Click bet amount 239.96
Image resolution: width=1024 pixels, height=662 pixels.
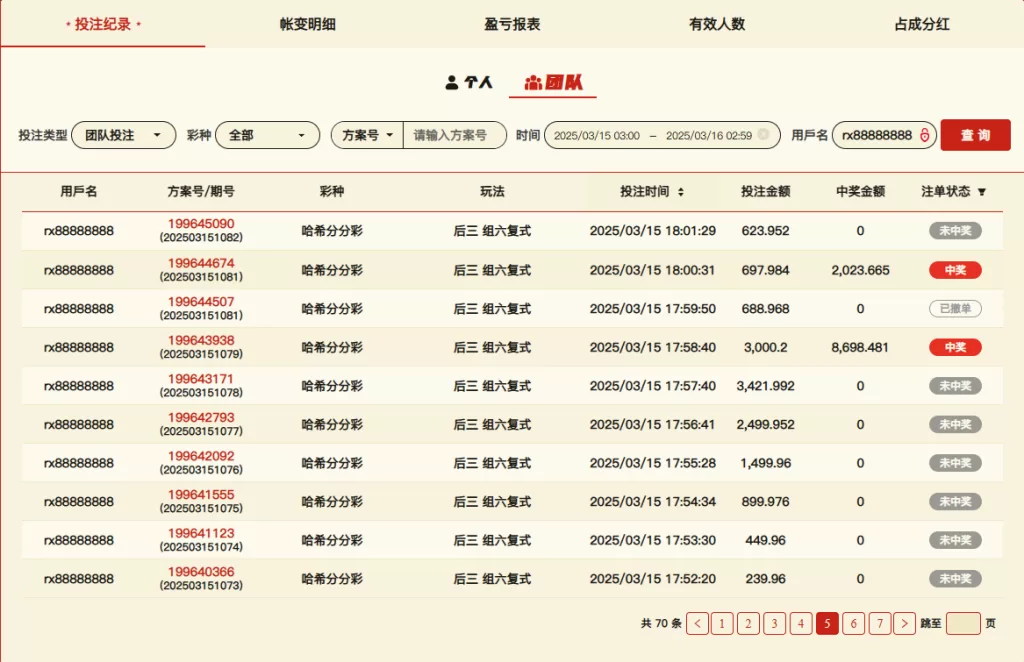765,578
